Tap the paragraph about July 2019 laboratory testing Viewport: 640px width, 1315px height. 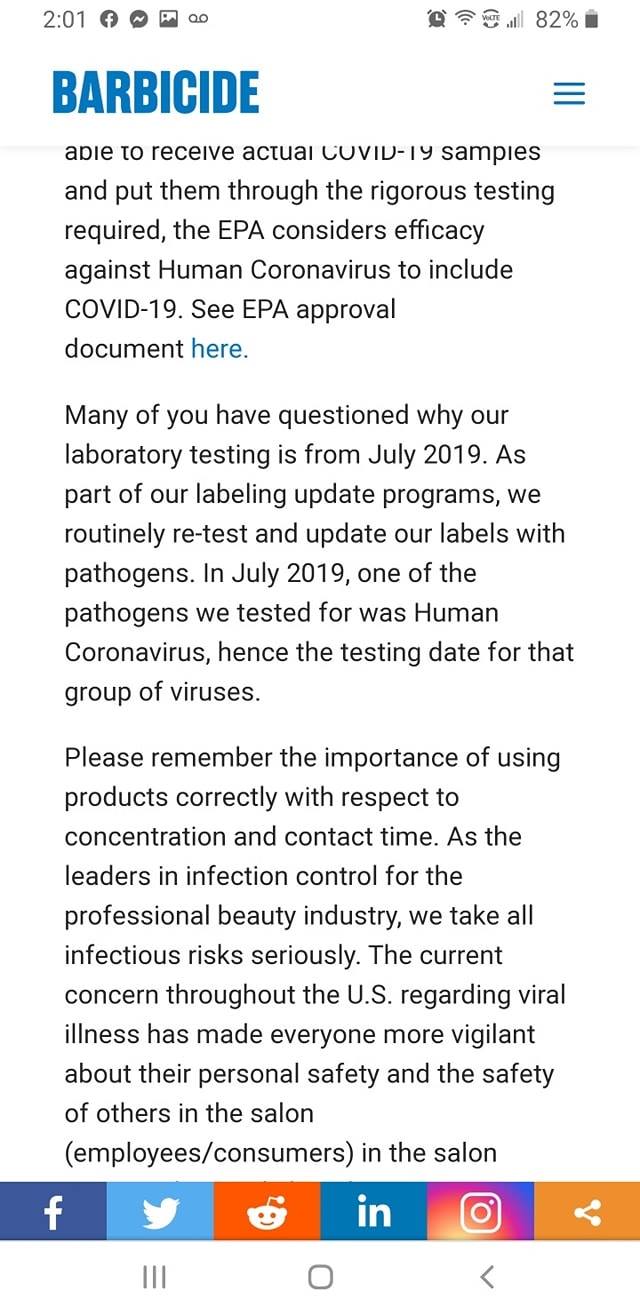coord(320,553)
